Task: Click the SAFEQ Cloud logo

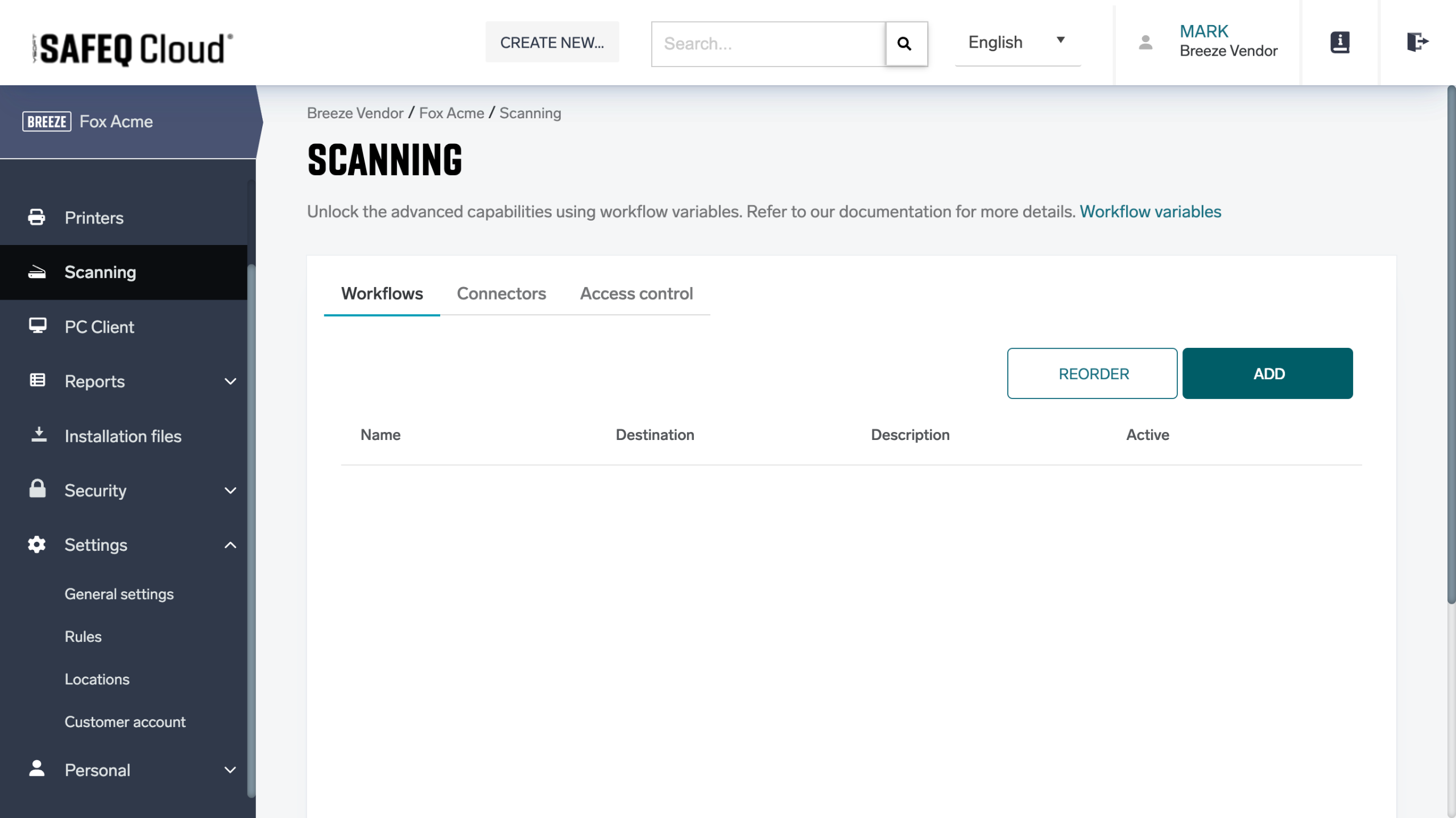Action: [x=133, y=49]
